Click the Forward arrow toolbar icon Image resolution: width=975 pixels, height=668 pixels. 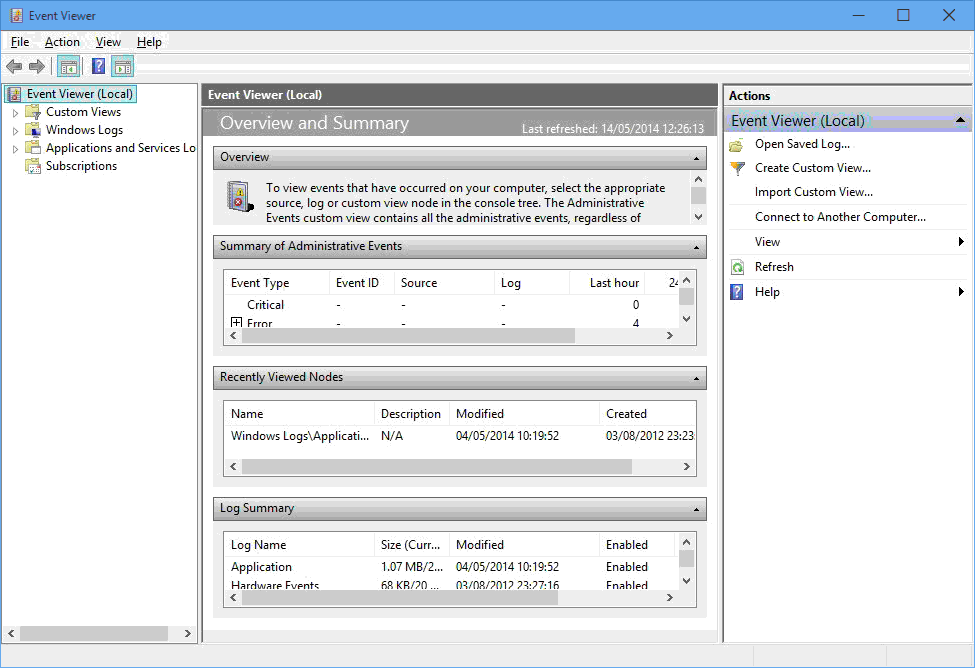pyautogui.click(x=37, y=67)
